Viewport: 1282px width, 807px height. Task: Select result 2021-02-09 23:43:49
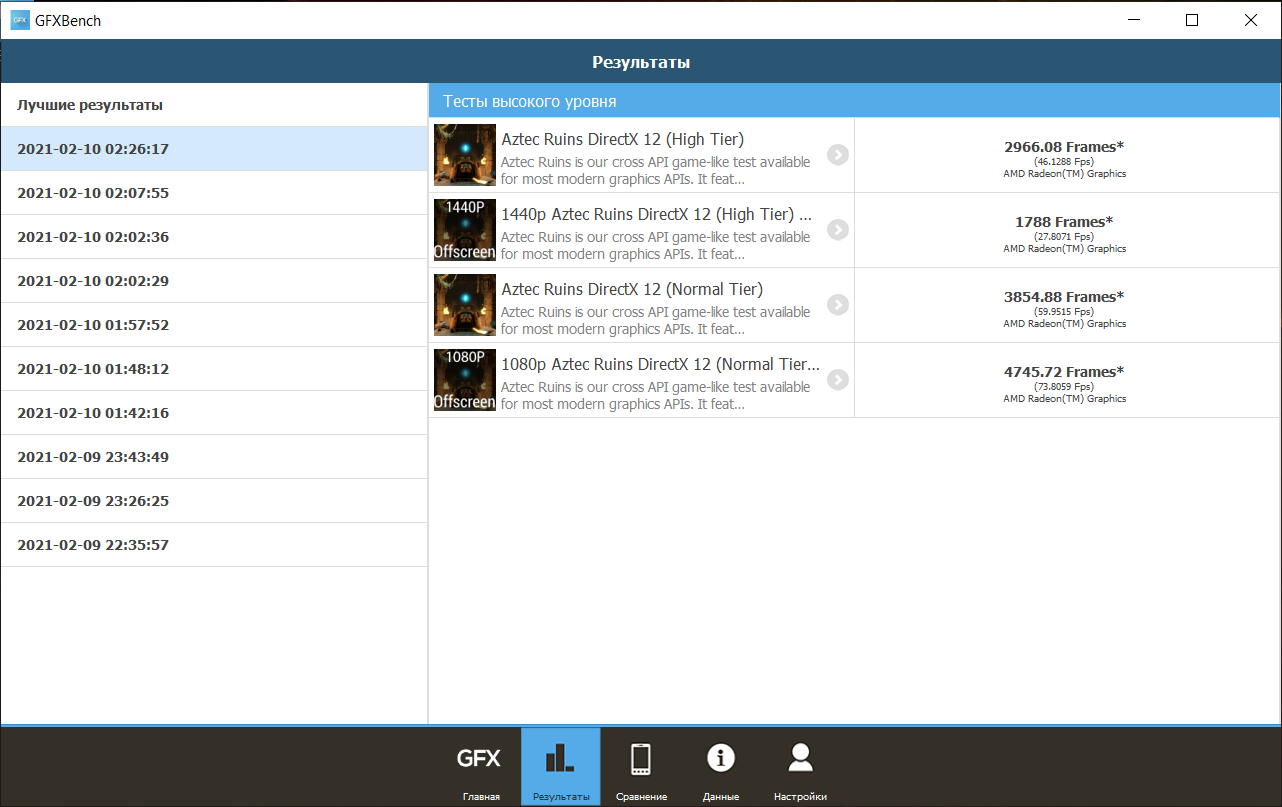click(214, 457)
